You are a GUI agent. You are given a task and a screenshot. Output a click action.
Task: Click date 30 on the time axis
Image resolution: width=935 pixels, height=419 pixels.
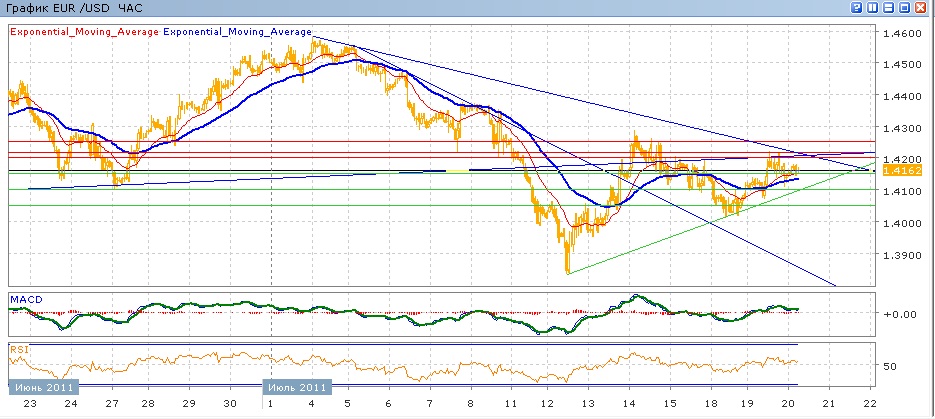pos(229,404)
